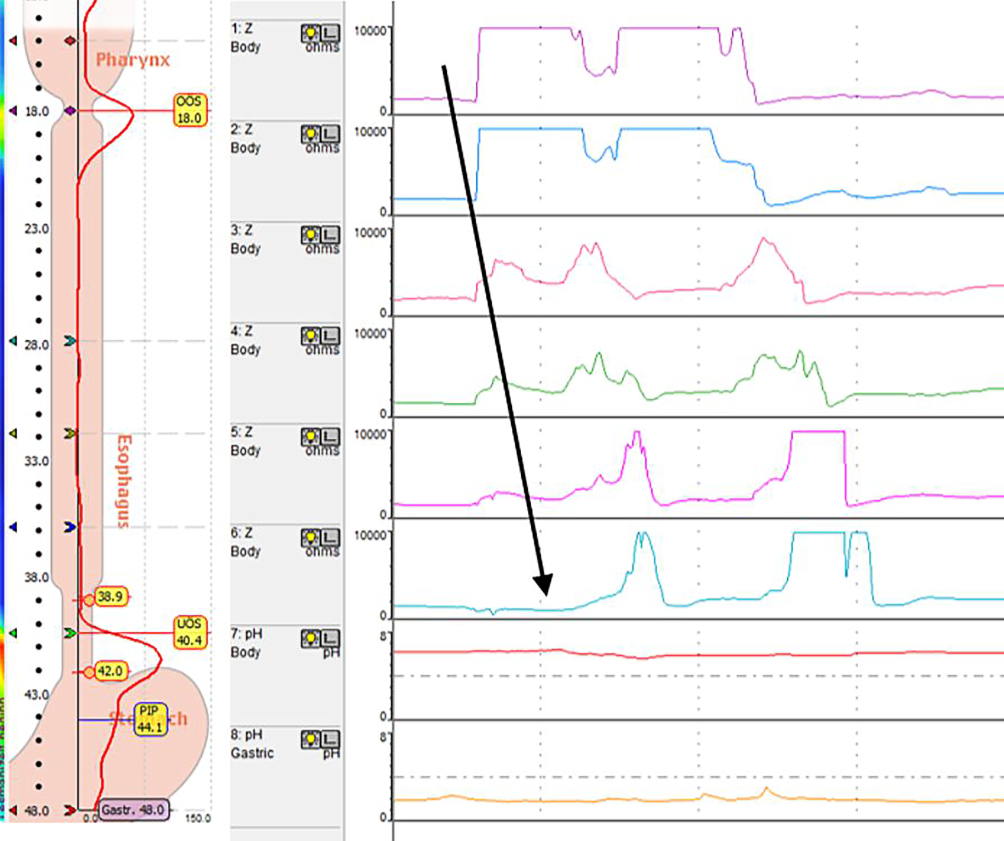Toggle the lightbulb for channel 2: Z Body
Viewport: 1004px width, 841px height.
311,134
